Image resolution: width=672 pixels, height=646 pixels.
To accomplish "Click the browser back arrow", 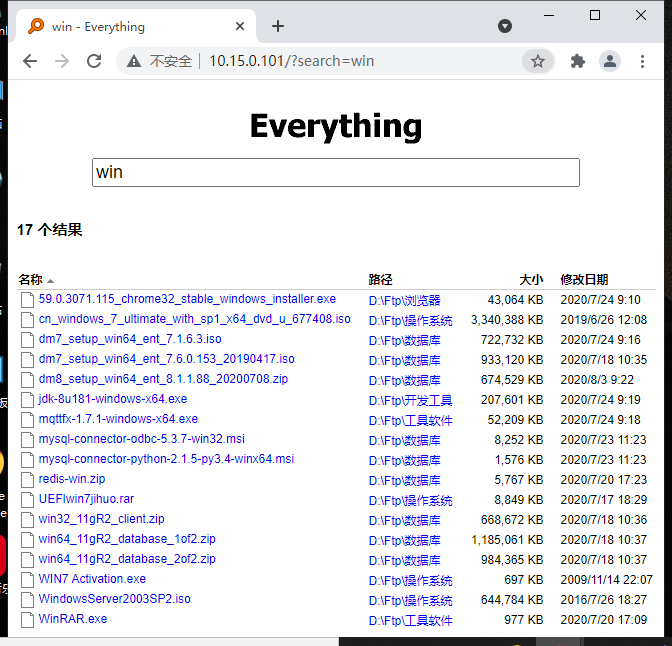I will click(x=30, y=61).
